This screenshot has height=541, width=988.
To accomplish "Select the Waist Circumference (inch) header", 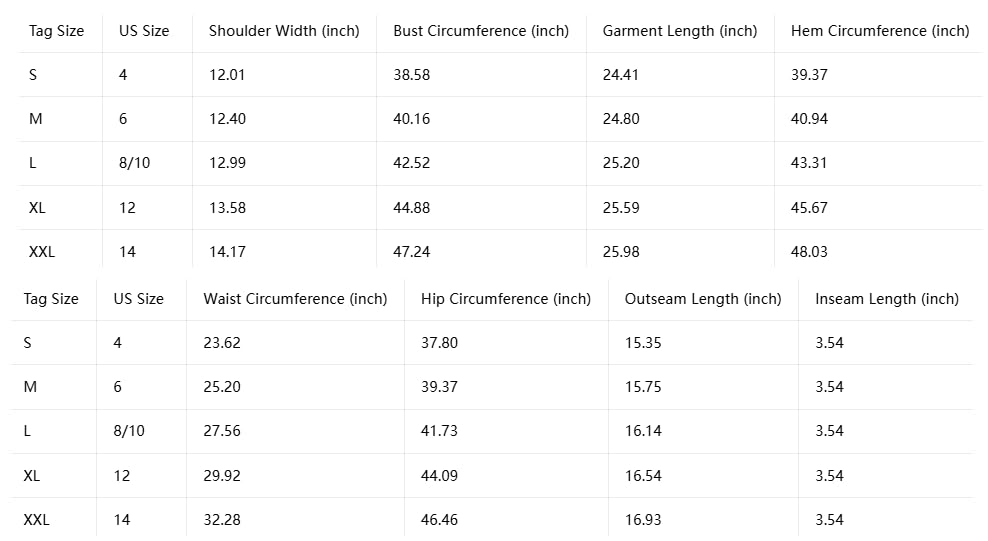I will (295, 299).
